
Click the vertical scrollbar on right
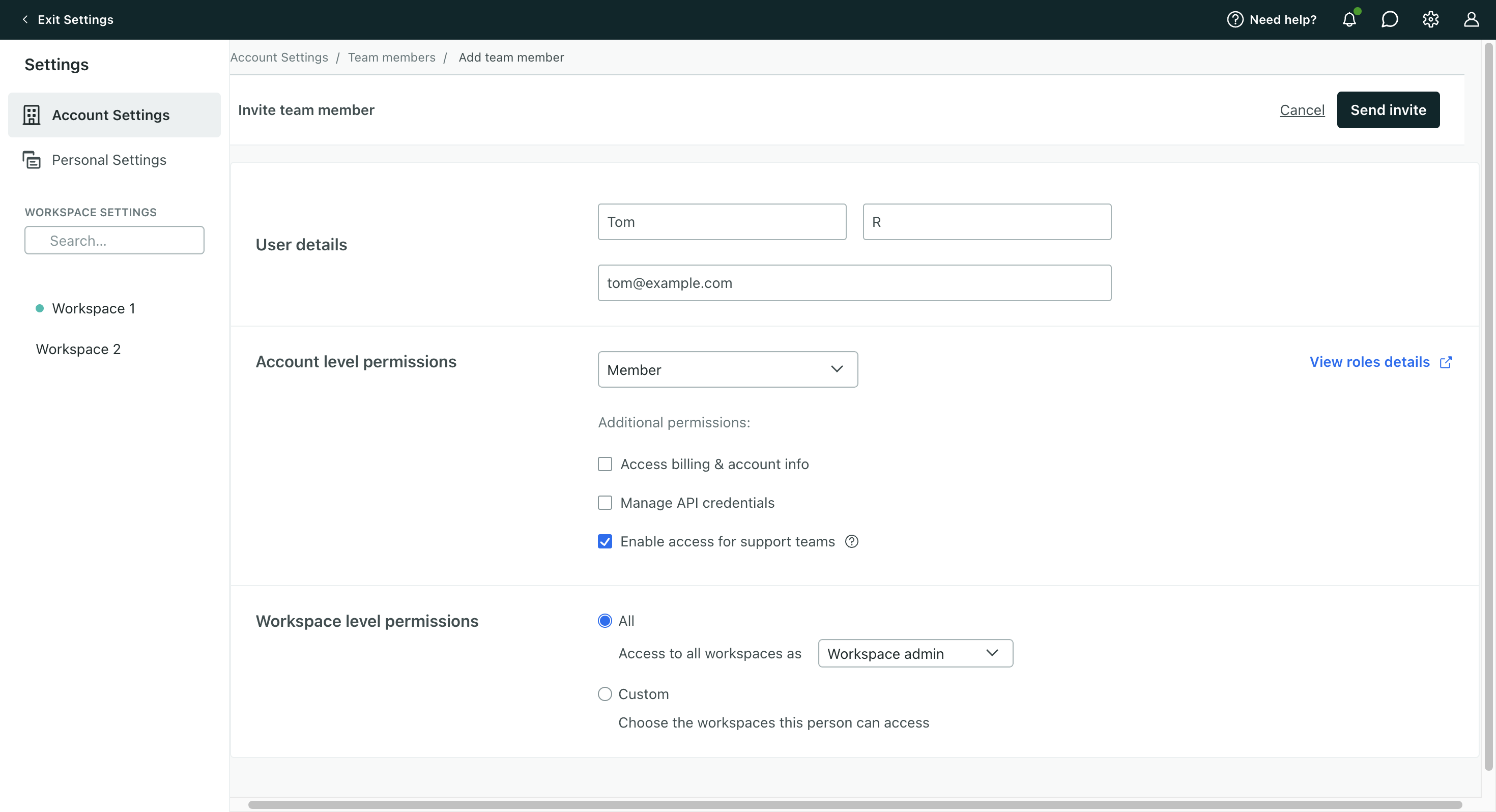pyautogui.click(x=1488, y=407)
